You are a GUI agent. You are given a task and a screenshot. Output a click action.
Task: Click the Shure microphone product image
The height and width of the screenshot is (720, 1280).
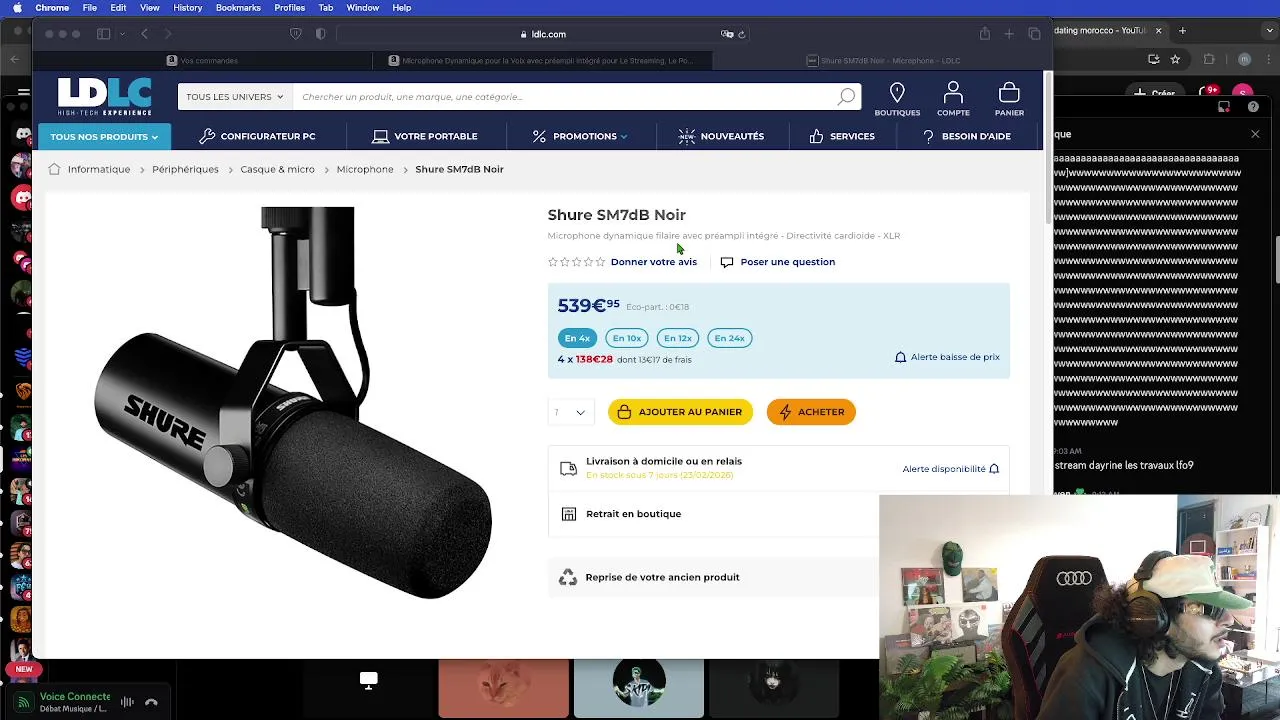click(x=293, y=402)
